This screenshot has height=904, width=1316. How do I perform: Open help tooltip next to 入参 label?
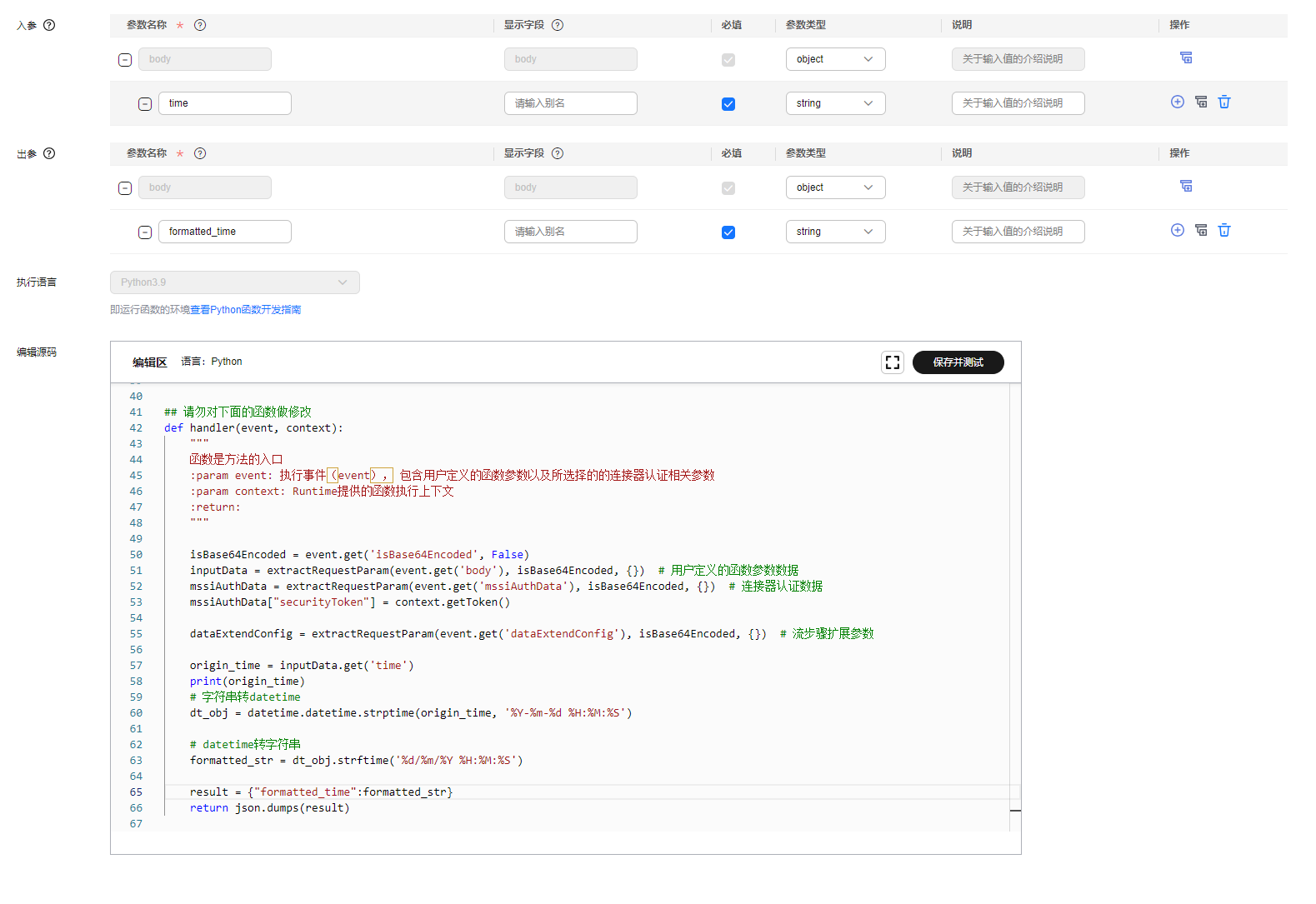click(49, 25)
